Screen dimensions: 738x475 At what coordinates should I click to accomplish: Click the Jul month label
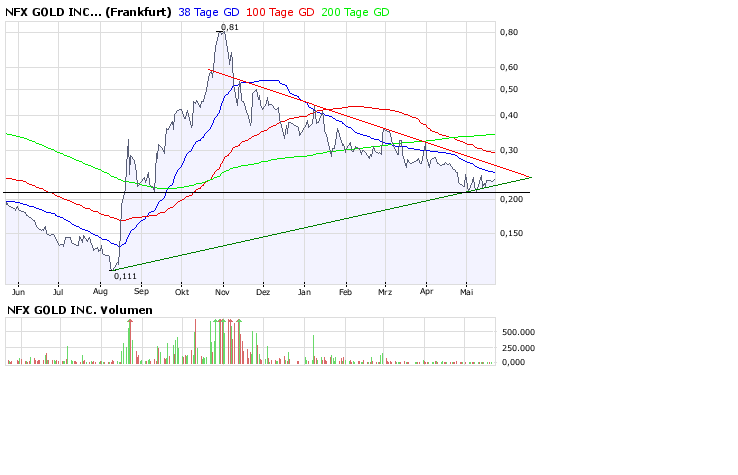click(58, 292)
